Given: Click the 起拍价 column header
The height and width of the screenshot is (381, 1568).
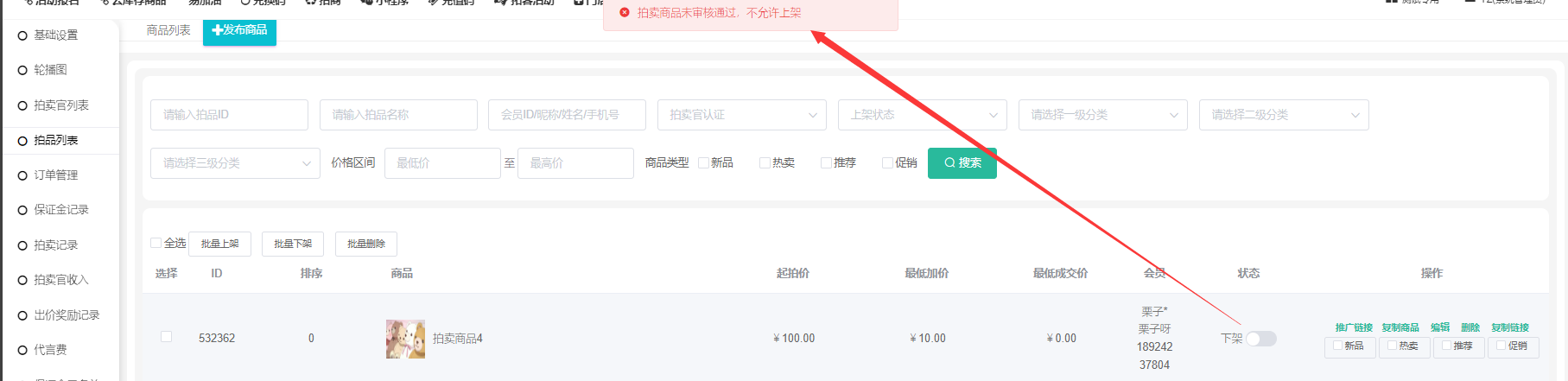Looking at the screenshot, I should tap(793, 274).
